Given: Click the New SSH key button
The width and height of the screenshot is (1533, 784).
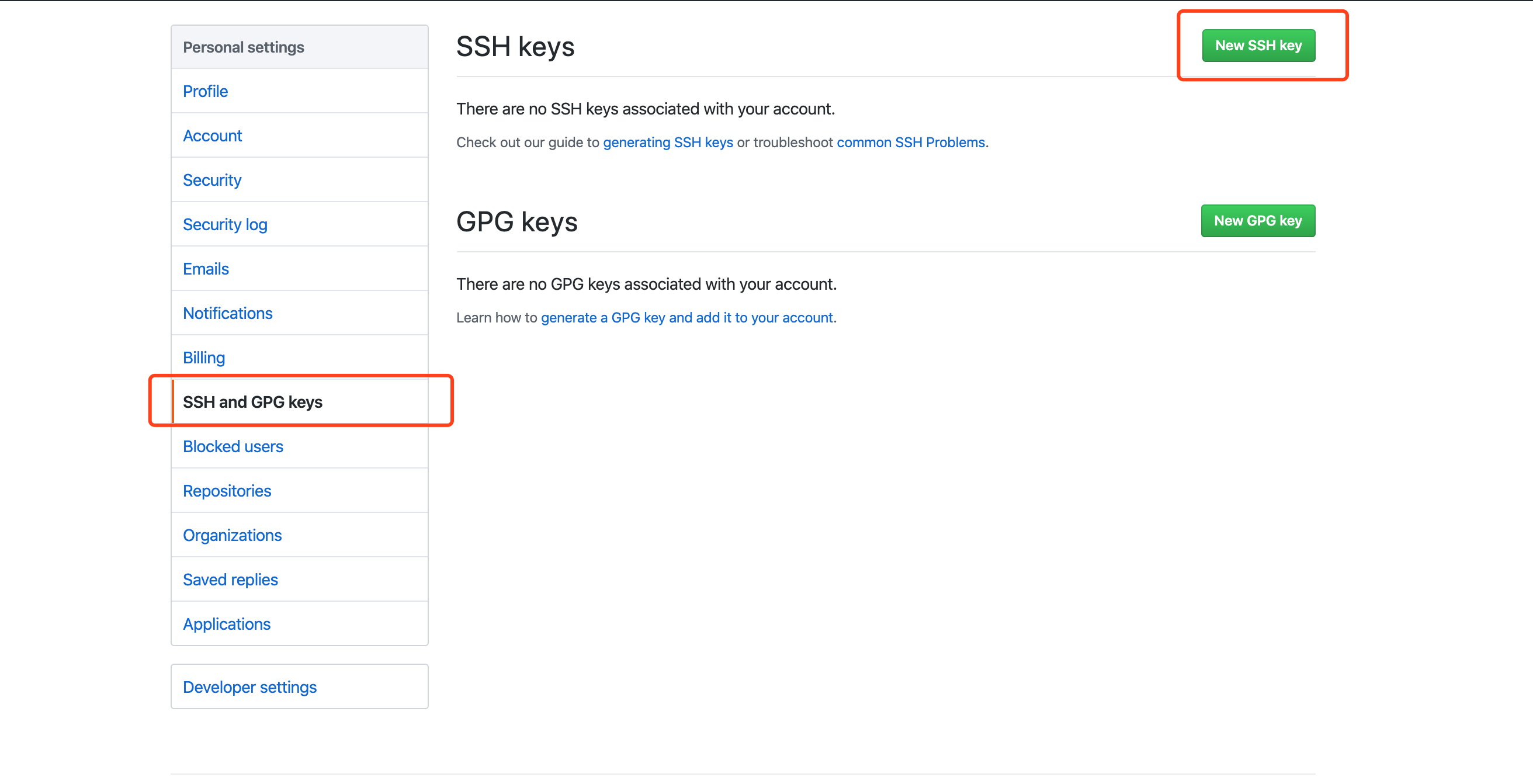Looking at the screenshot, I should [x=1258, y=46].
